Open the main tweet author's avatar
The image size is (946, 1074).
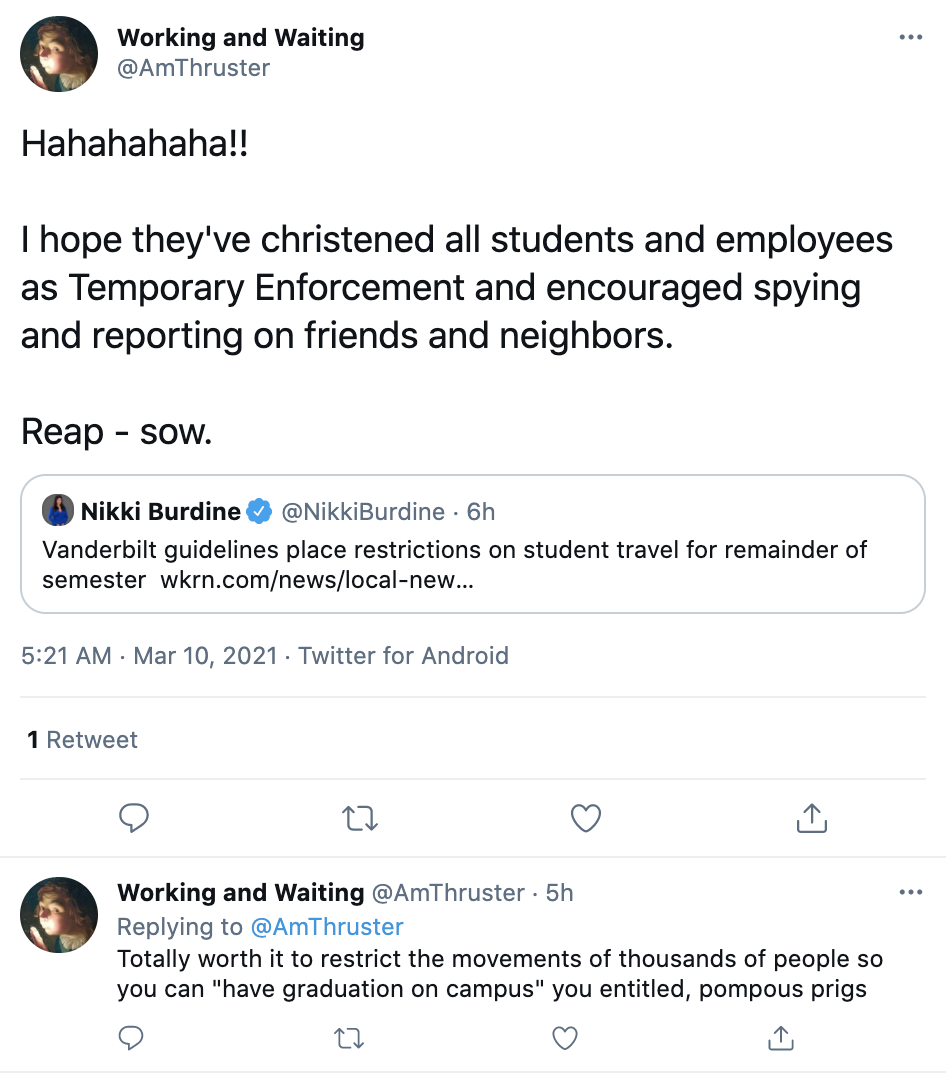point(59,54)
